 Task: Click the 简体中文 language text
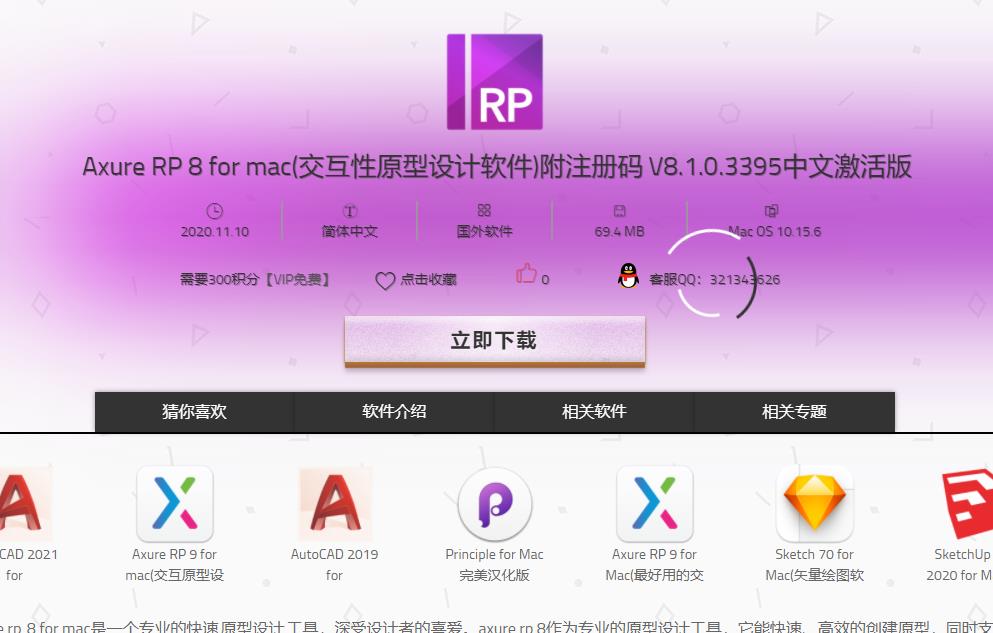click(350, 232)
